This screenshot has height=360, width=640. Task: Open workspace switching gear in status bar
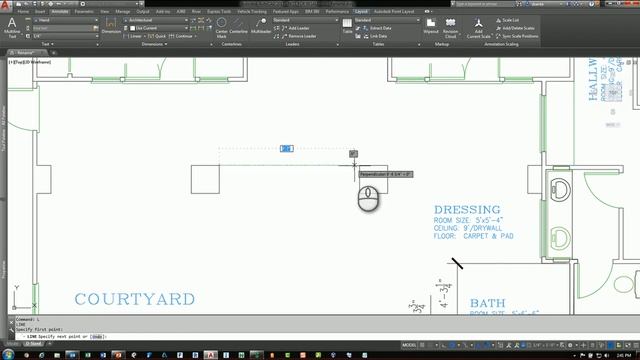tap(570, 345)
